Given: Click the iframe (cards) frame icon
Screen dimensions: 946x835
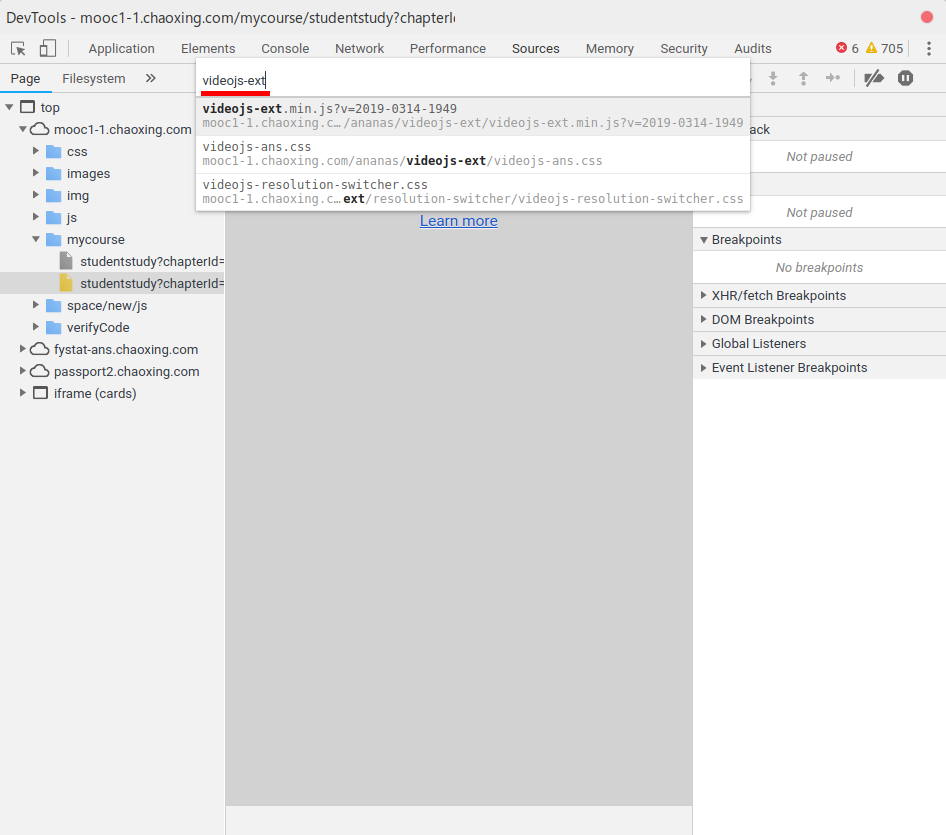Looking at the screenshot, I should coord(40,393).
